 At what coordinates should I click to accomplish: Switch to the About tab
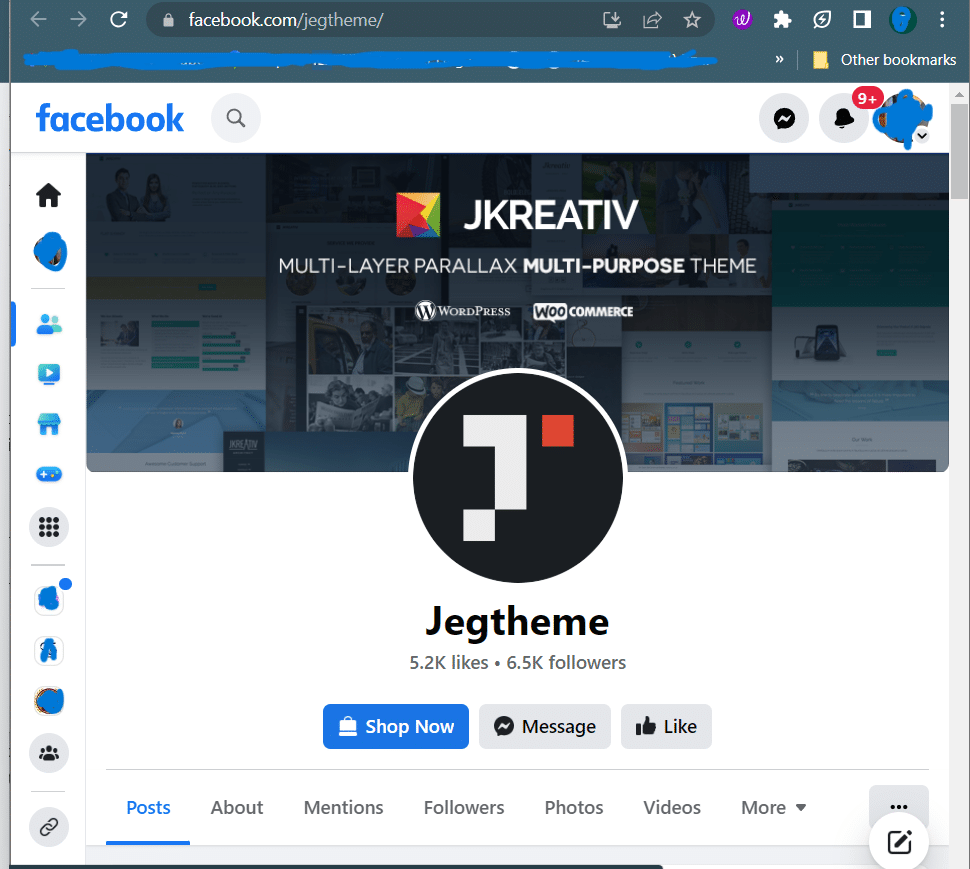point(237,808)
